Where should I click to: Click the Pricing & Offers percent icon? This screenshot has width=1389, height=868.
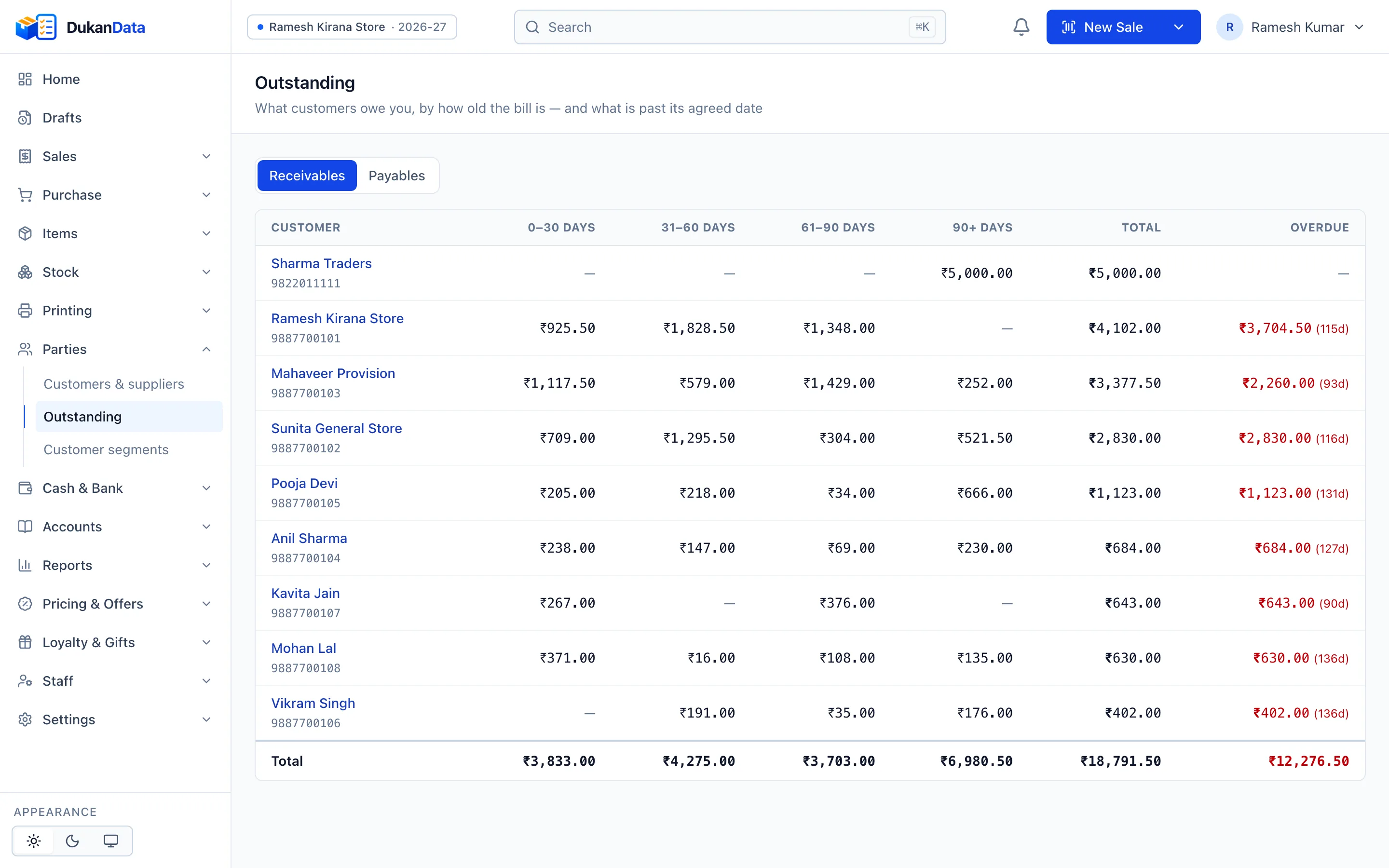coord(25,604)
